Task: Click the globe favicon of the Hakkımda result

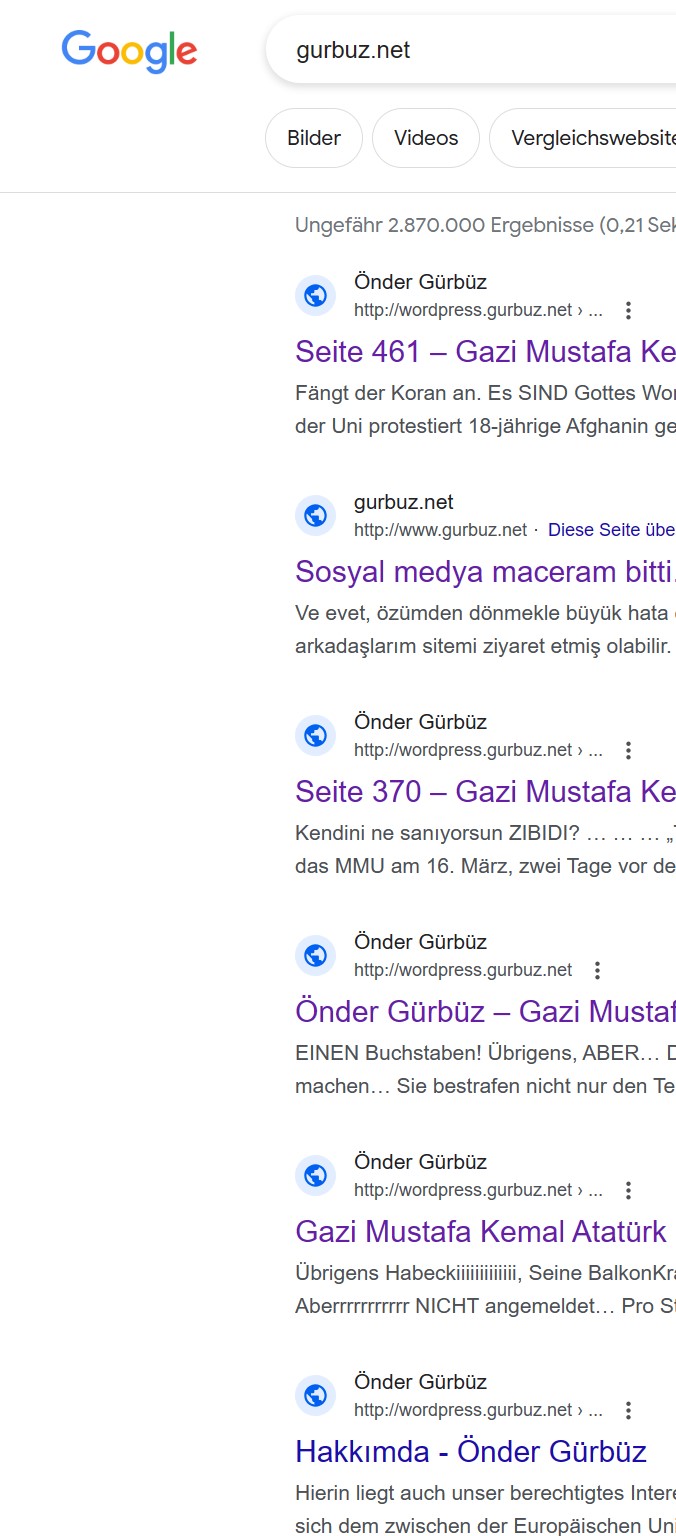Action: (x=315, y=1395)
